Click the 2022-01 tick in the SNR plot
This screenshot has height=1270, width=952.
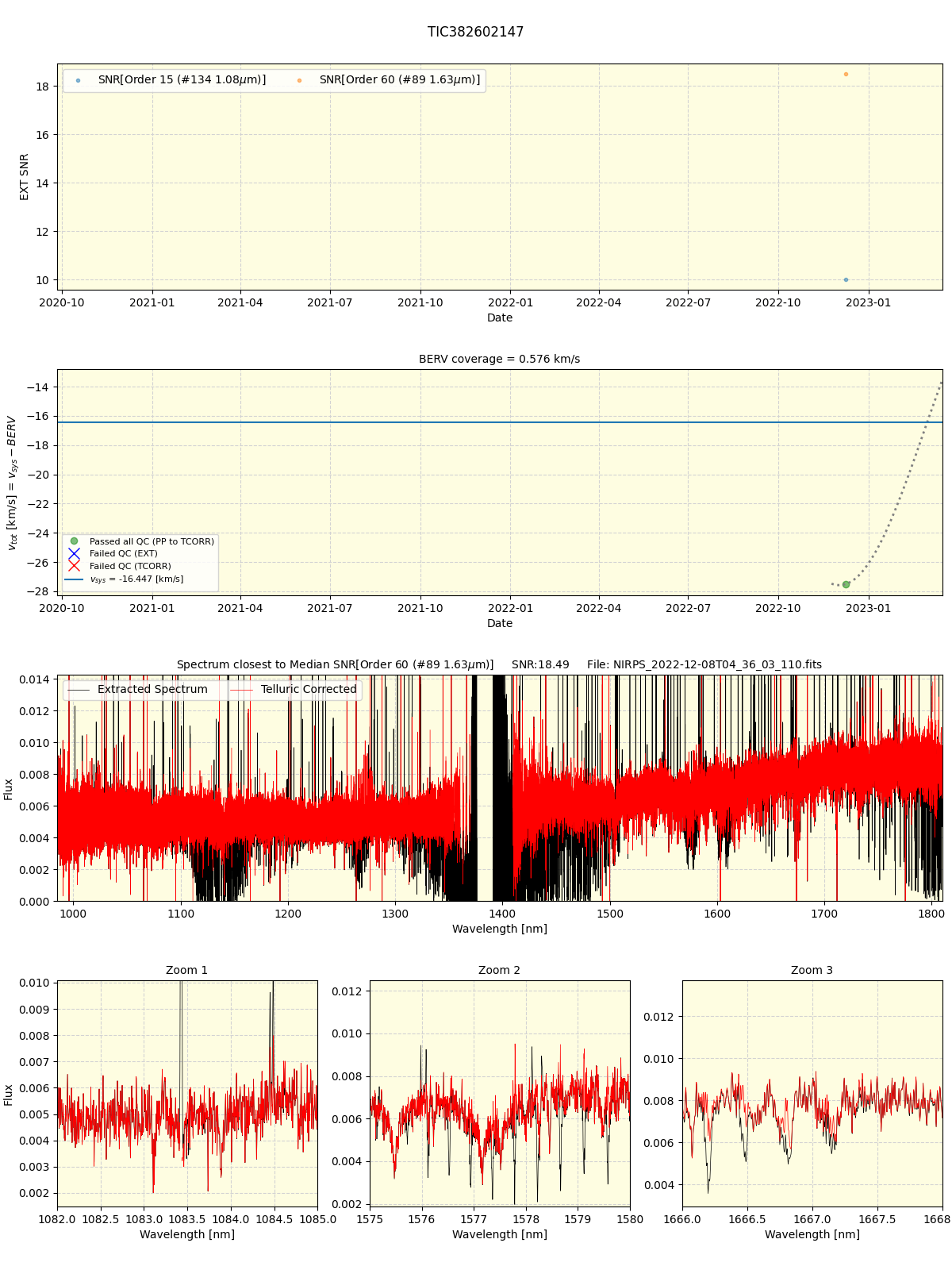(510, 302)
